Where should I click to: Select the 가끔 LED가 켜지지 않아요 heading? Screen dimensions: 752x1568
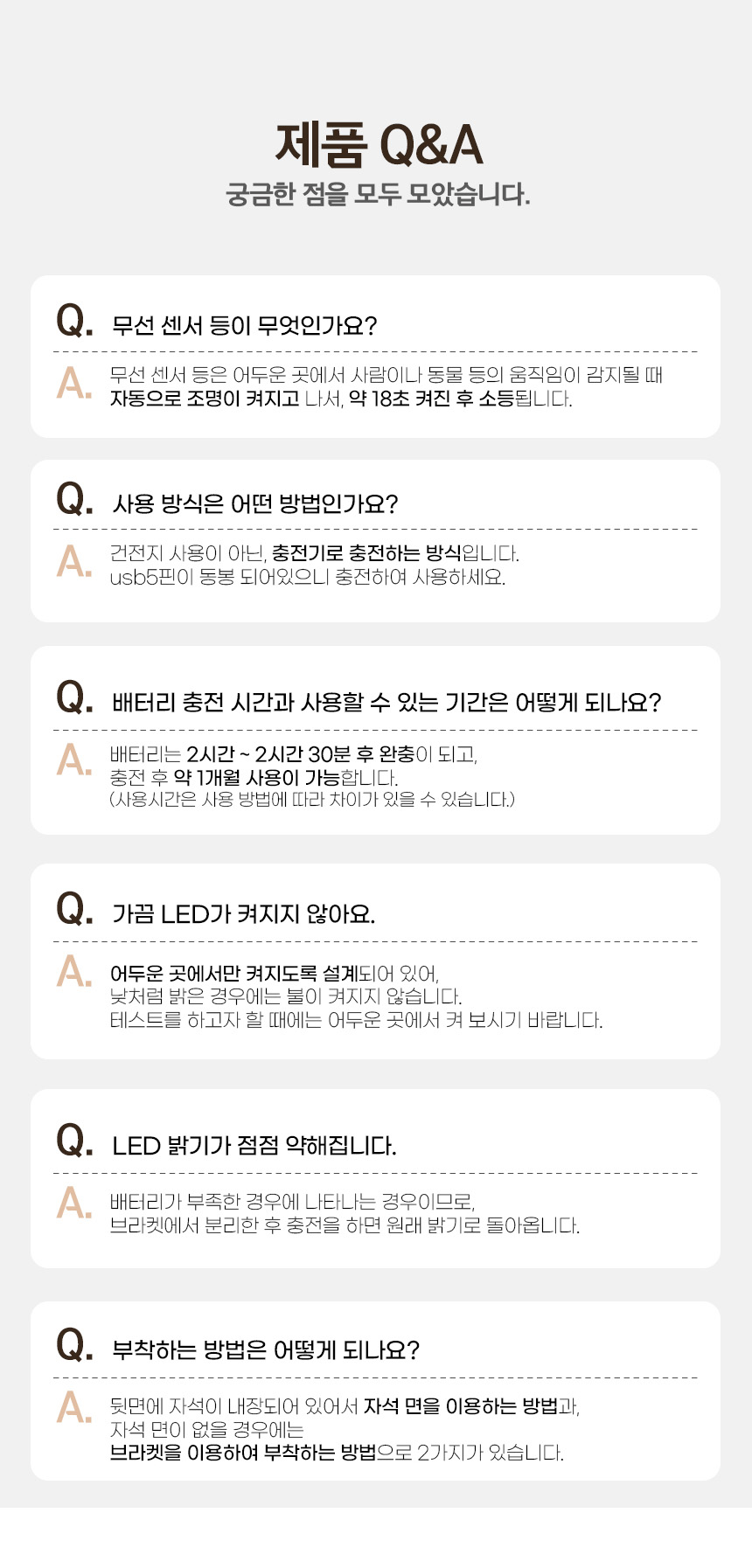[x=244, y=914]
